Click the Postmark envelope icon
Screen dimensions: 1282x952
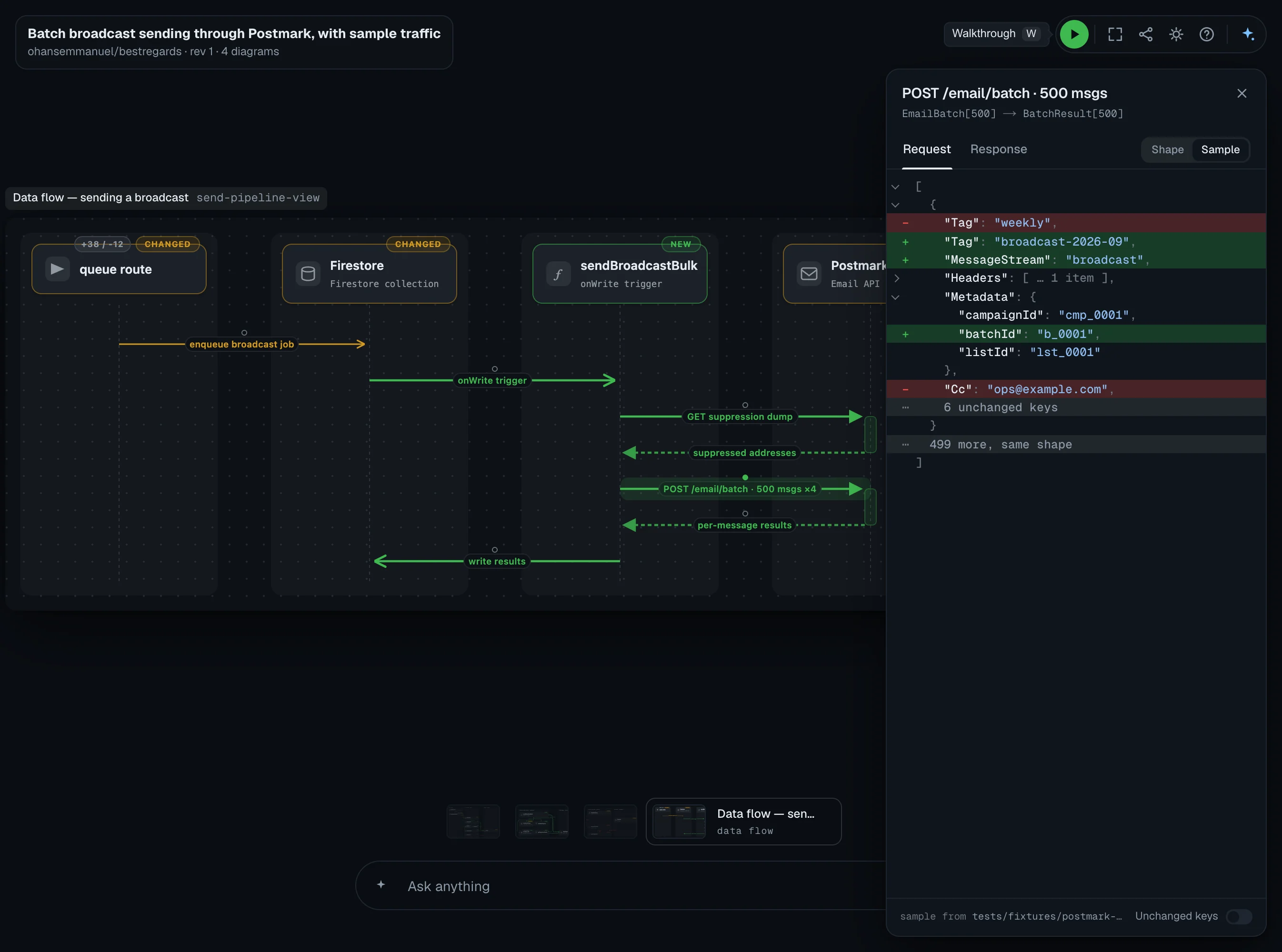tap(809, 273)
